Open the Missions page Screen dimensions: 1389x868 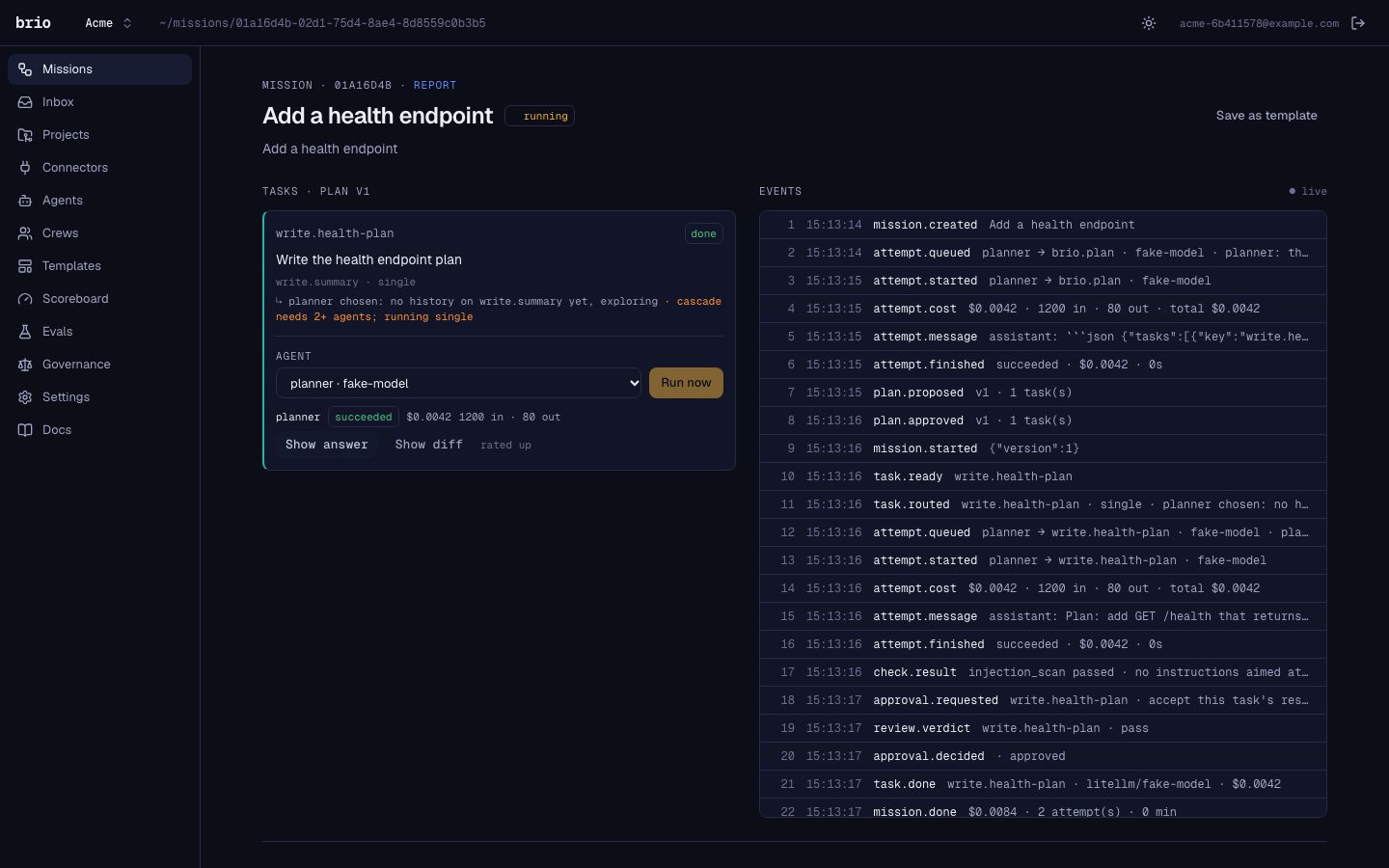click(99, 69)
